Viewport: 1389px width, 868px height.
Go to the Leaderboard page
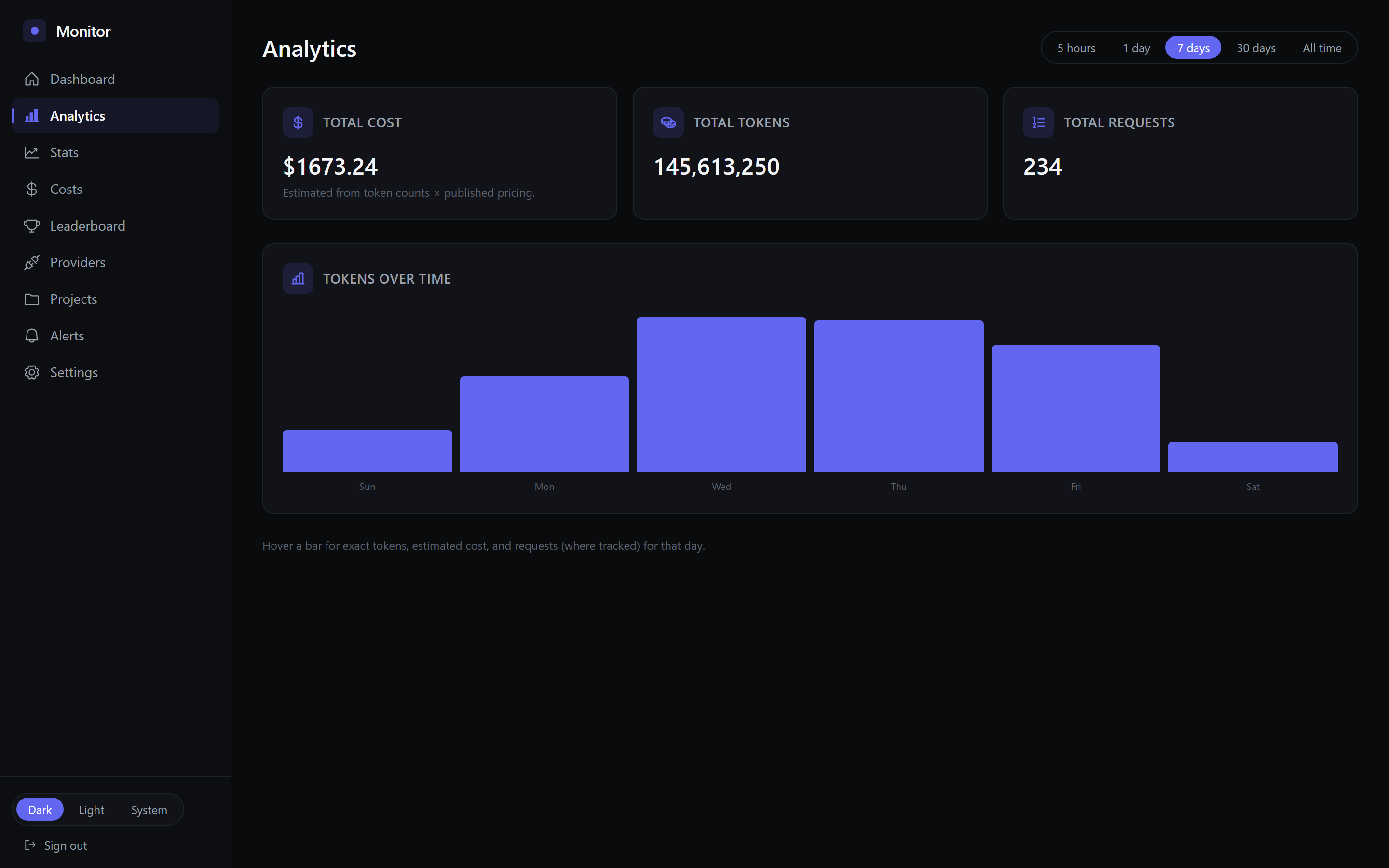[x=115, y=226]
